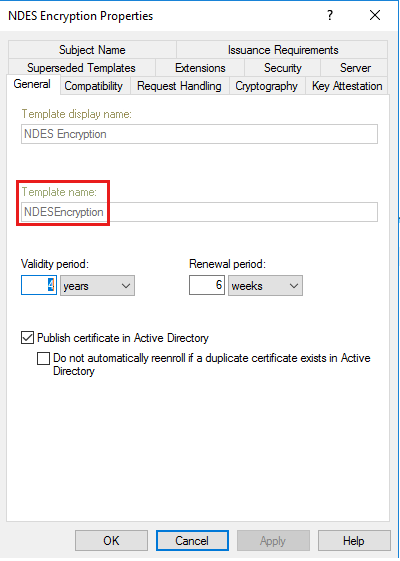Switch to the Compatibility tab
Screen dimensions: 400x561
(x=94, y=86)
